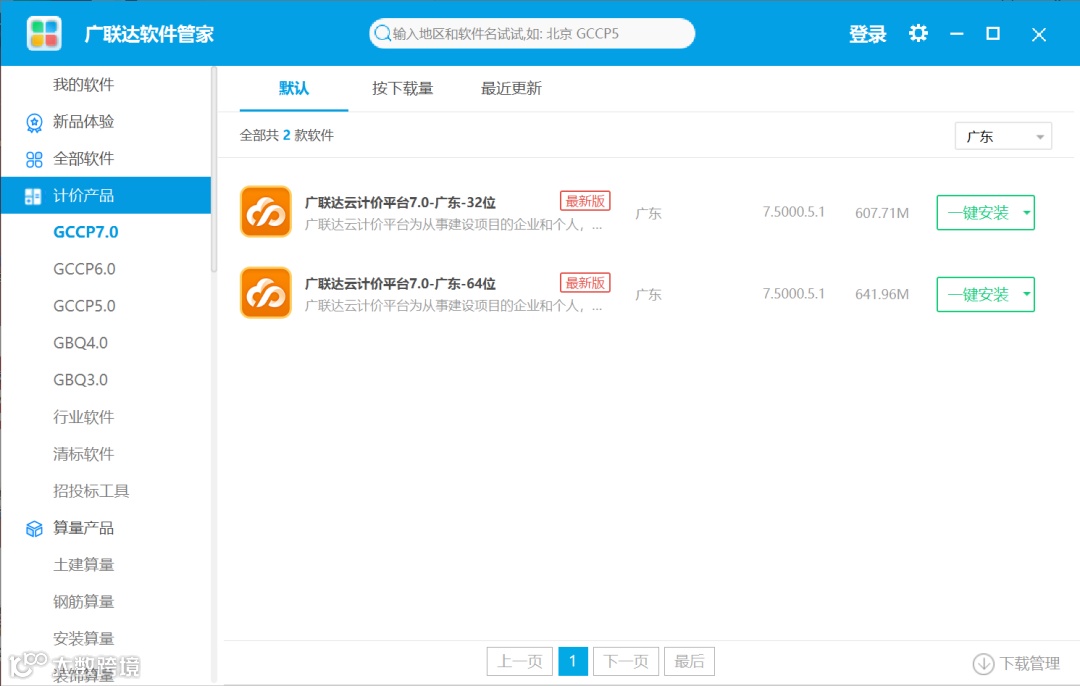This screenshot has height=686, width=1080.
Task: Switch to the 默认 sort tab
Action: pyautogui.click(x=294, y=88)
